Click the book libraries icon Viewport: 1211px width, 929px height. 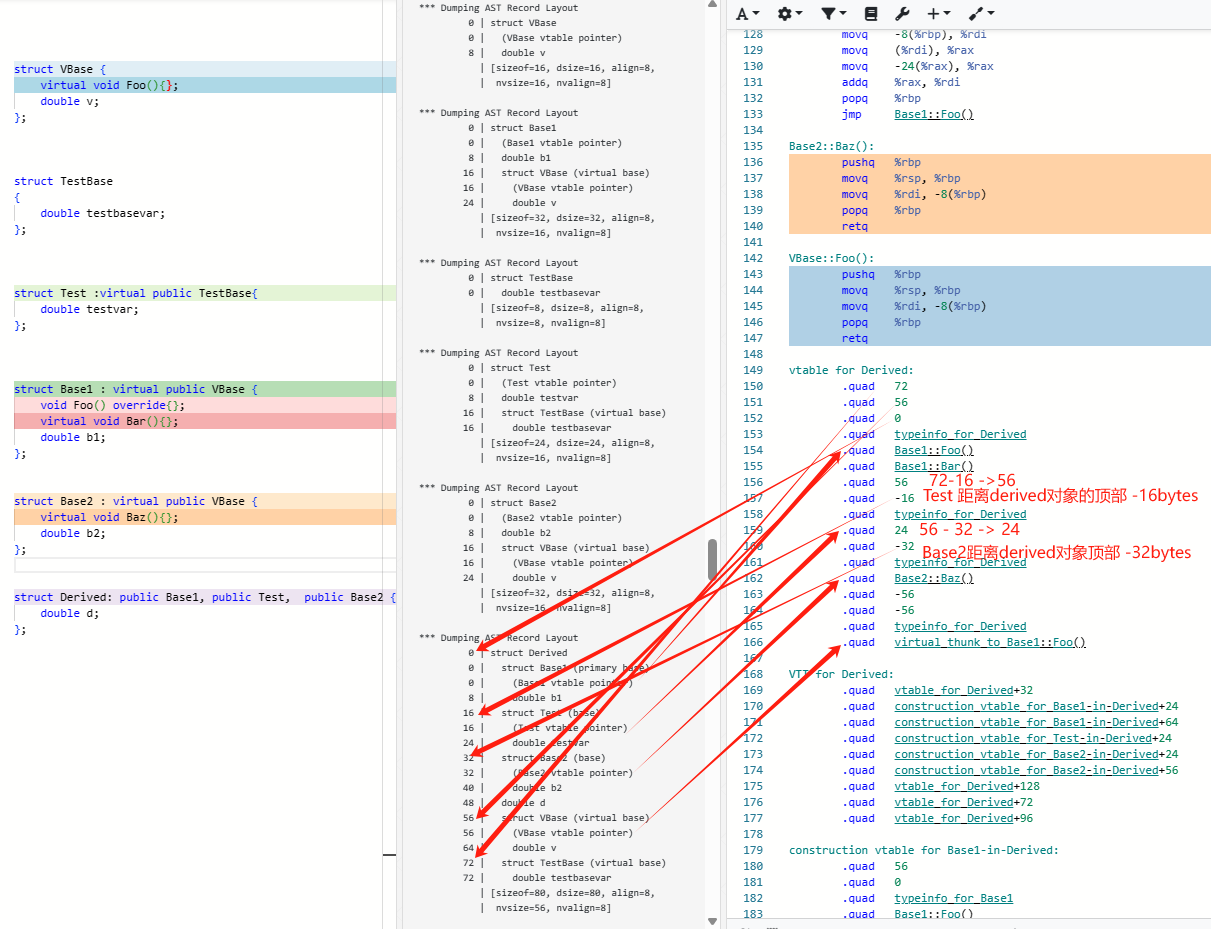pos(871,14)
